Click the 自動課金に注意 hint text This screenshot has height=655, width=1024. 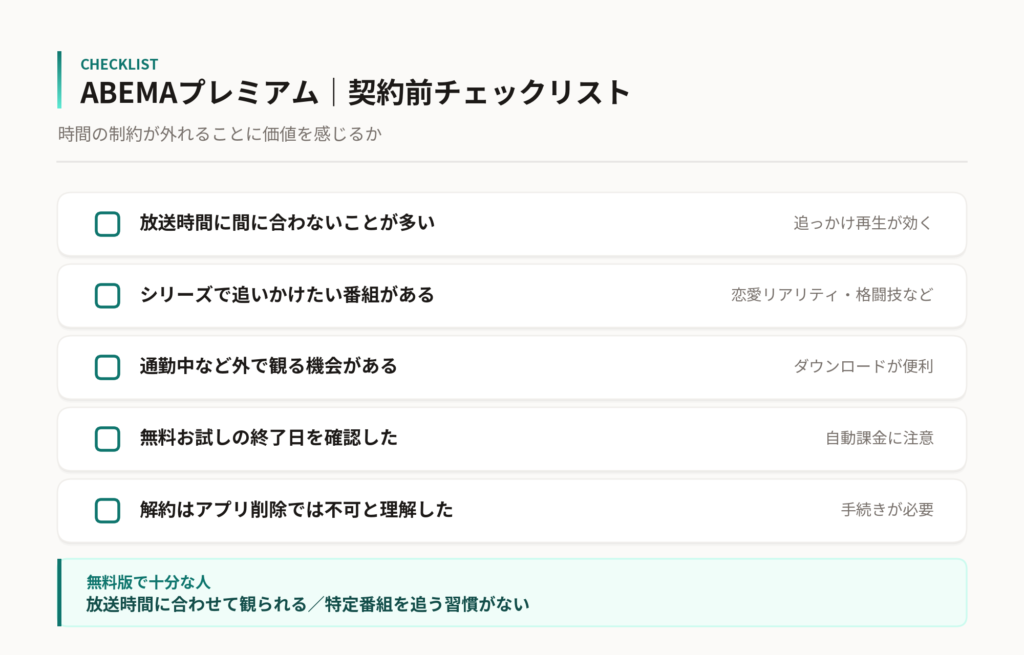(x=880, y=438)
